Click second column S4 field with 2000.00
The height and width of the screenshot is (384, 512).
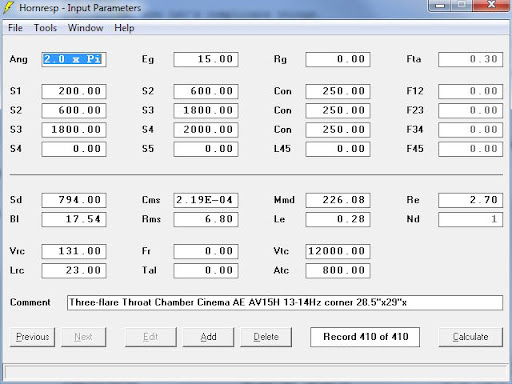coord(206,130)
